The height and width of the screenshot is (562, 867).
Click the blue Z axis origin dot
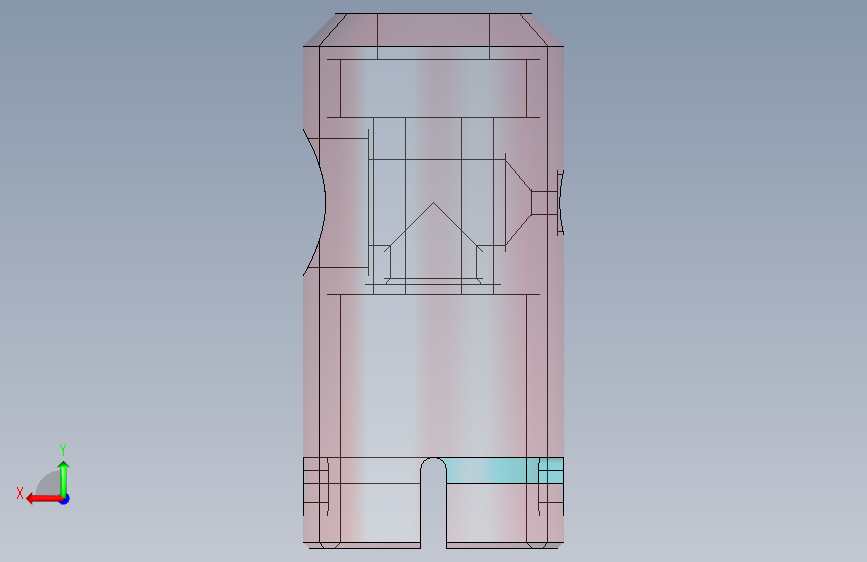tap(65, 499)
